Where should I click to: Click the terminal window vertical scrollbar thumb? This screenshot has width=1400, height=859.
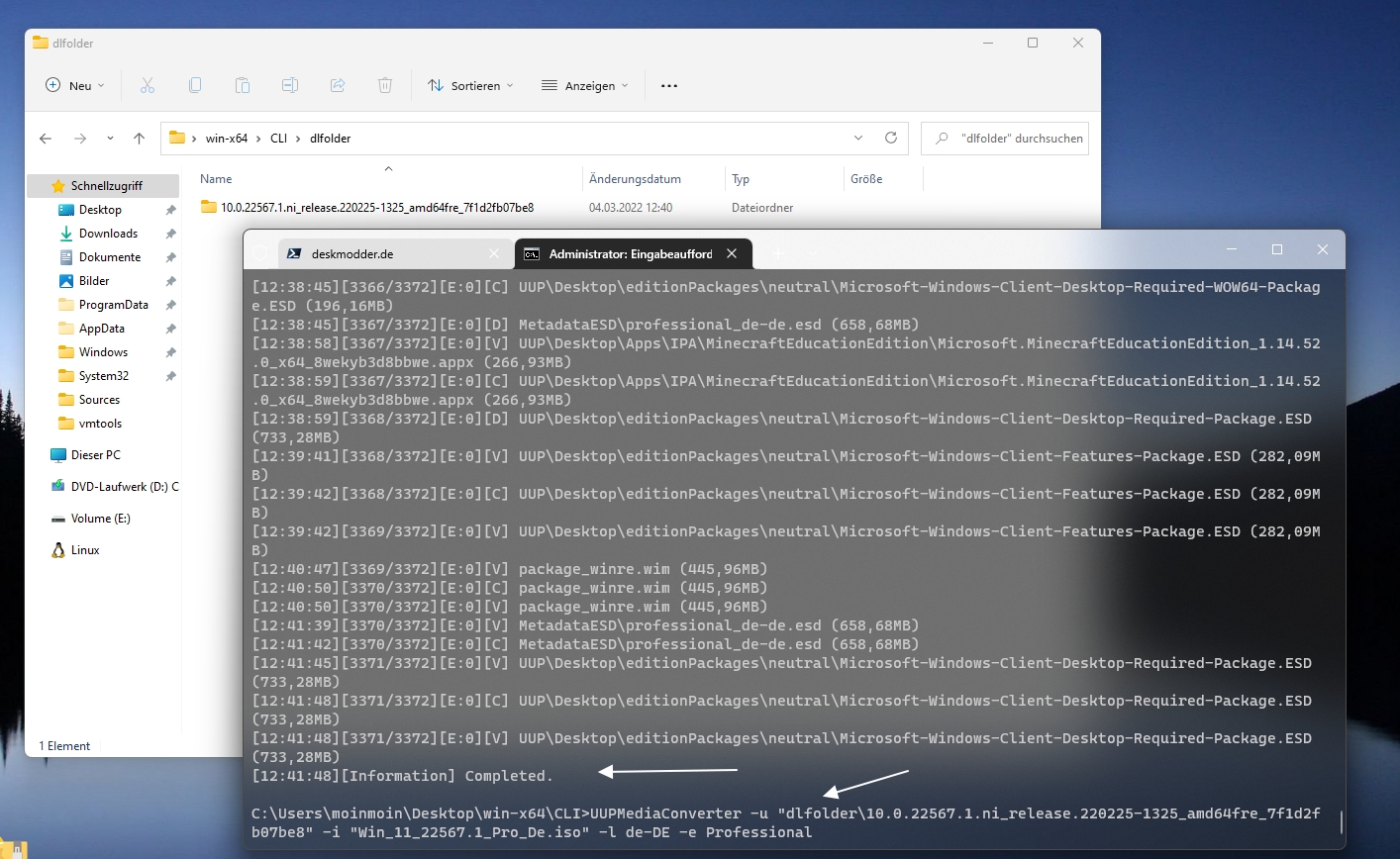(1342, 822)
